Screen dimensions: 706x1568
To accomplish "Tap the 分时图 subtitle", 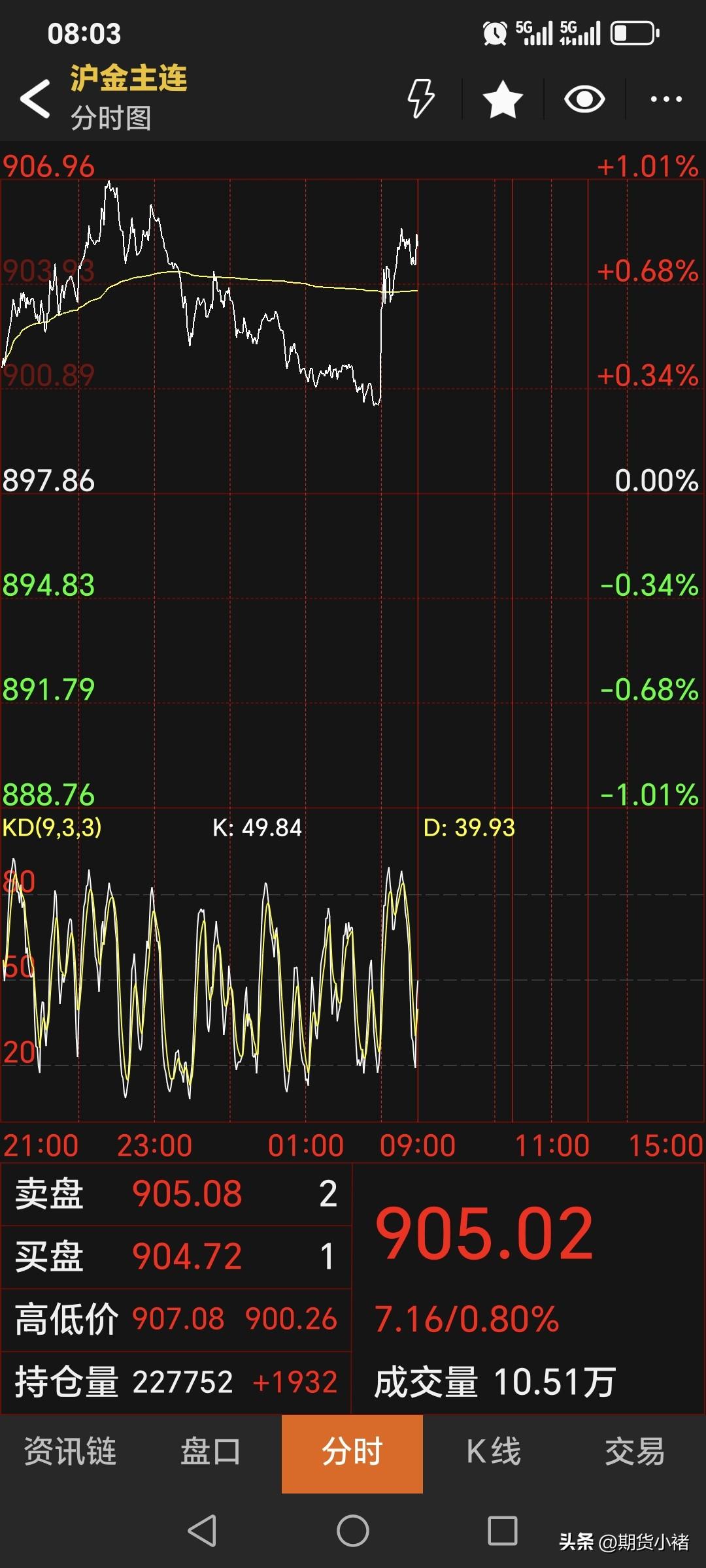I will pyautogui.click(x=110, y=118).
